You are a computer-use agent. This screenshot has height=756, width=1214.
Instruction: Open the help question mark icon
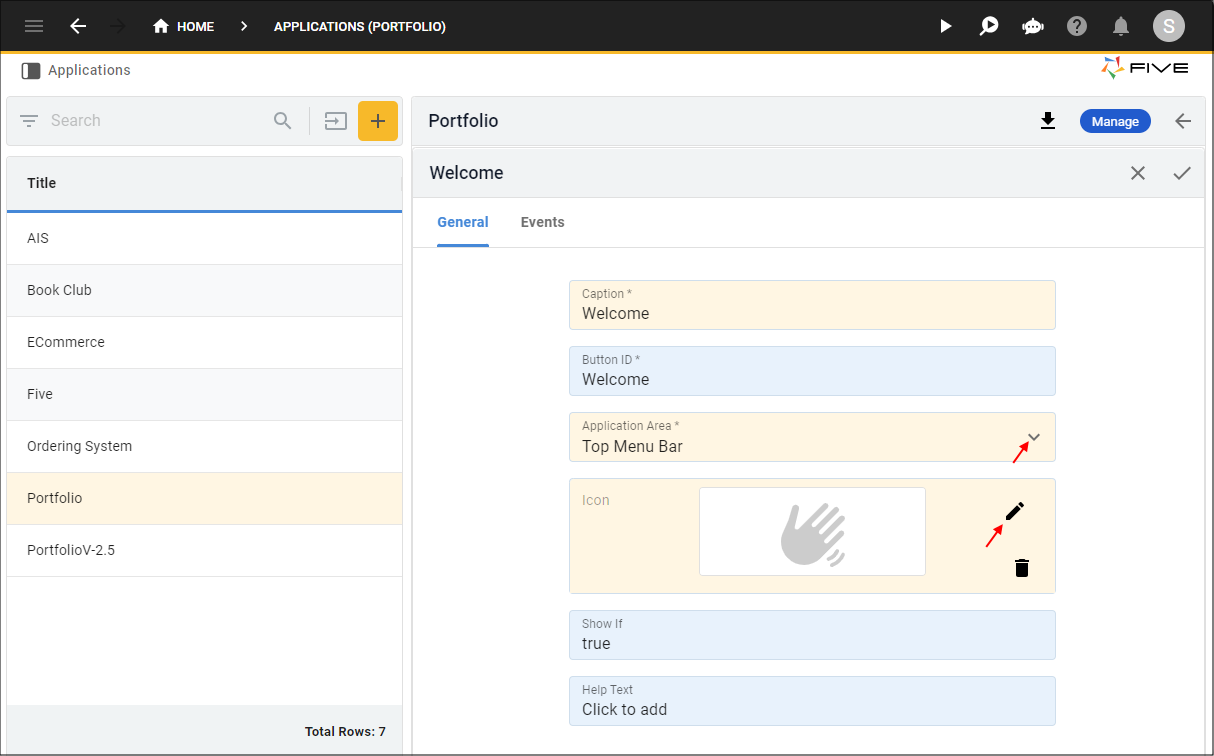pyautogui.click(x=1077, y=26)
